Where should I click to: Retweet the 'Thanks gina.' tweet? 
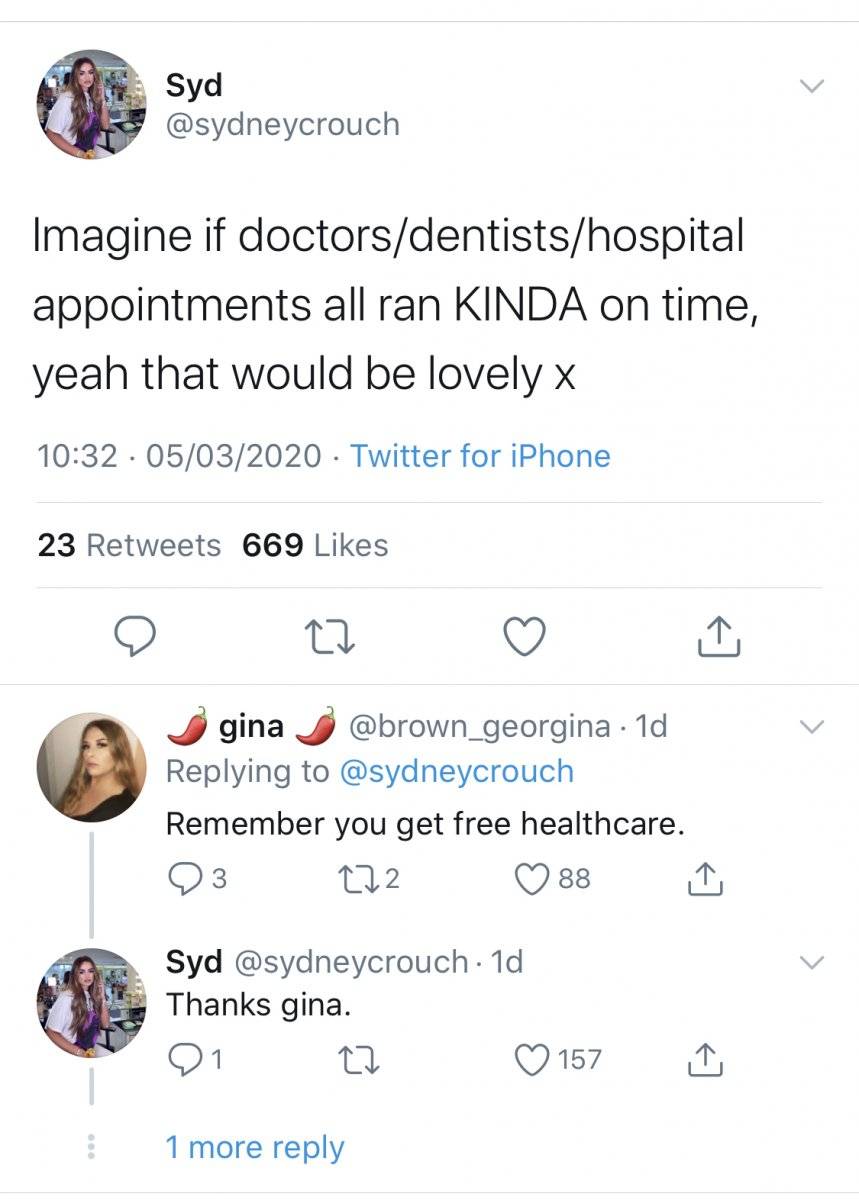(x=359, y=1059)
